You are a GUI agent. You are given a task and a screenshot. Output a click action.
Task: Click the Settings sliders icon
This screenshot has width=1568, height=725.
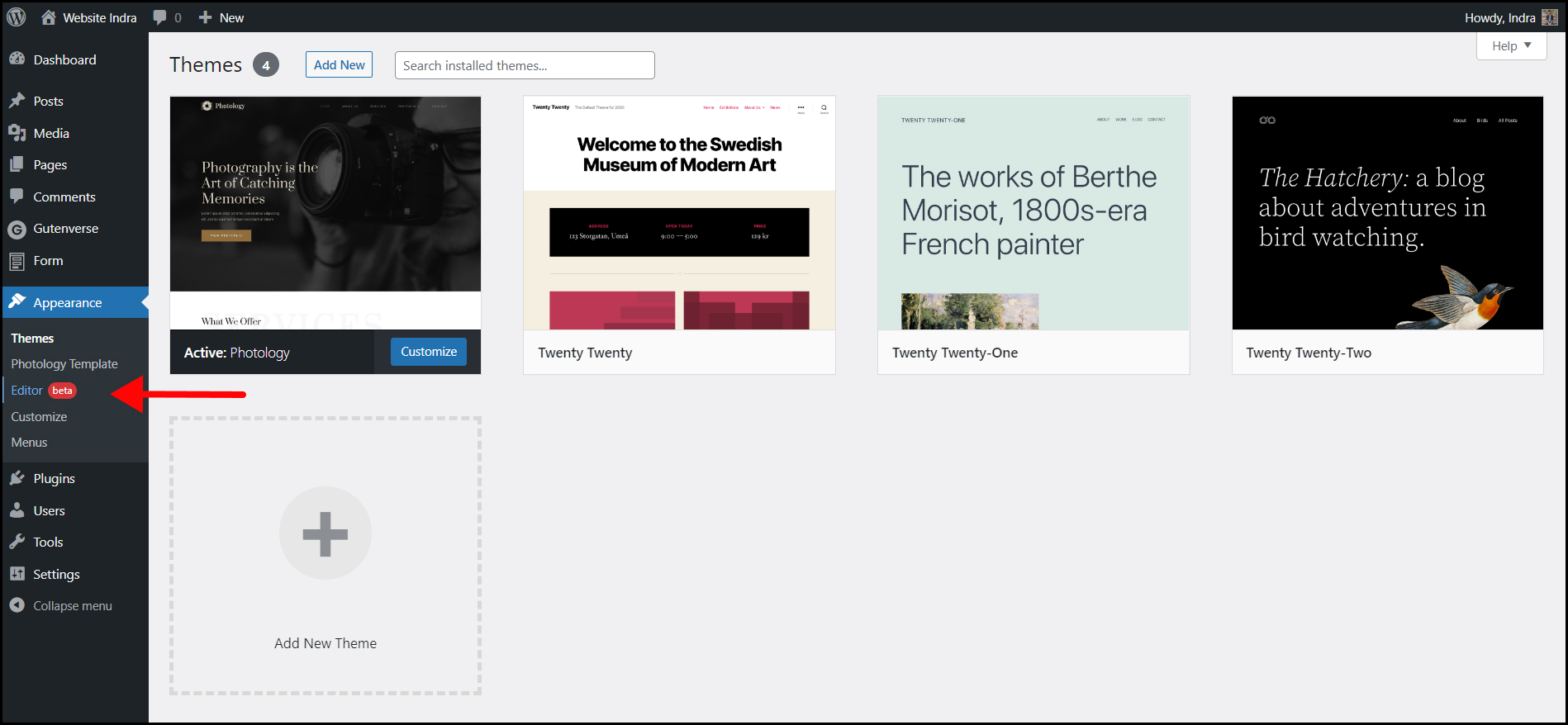tap(17, 574)
